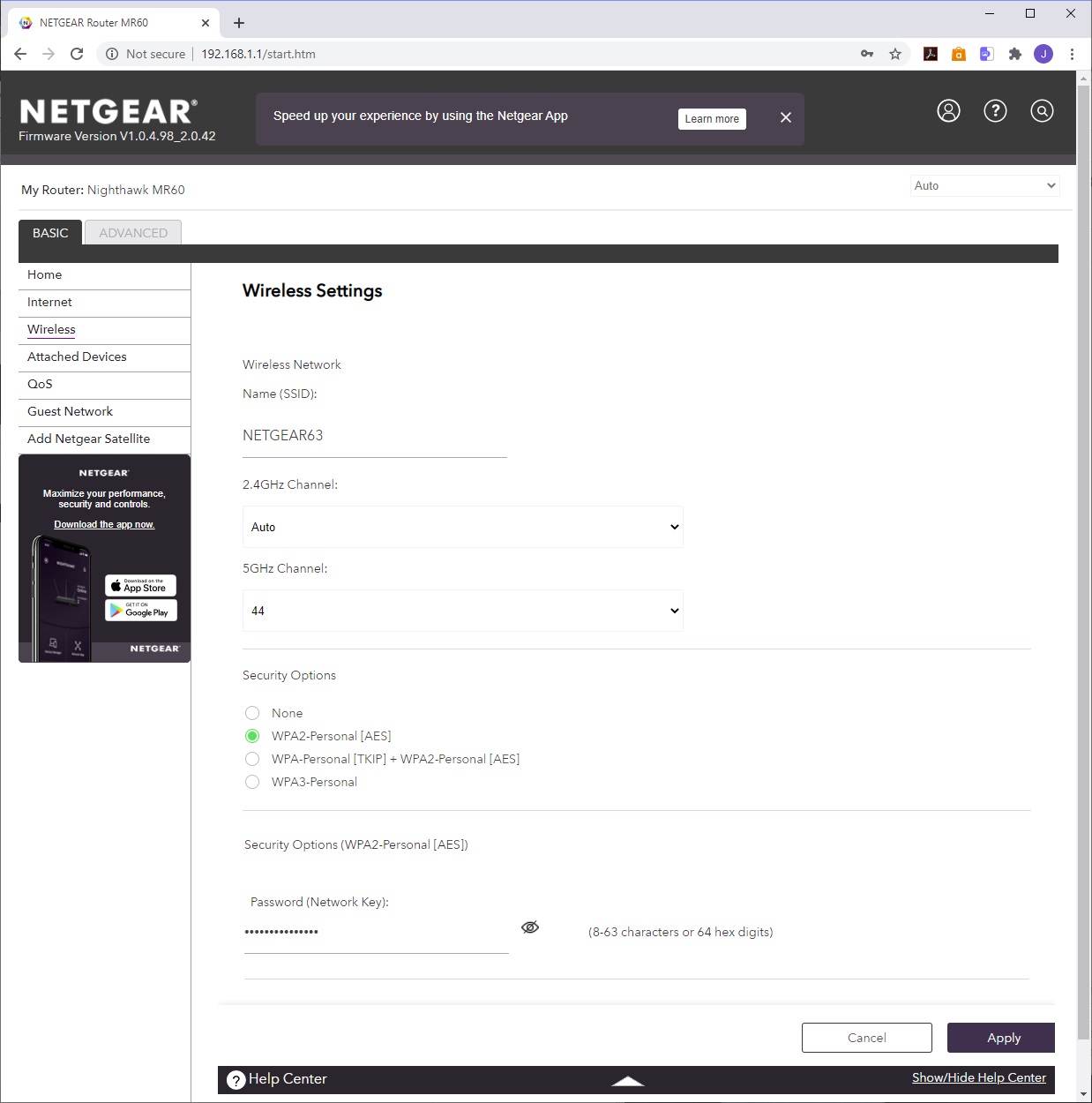This screenshot has height=1103, width=1092.
Task: Click the Wireless Settings heading
Action: point(312,291)
